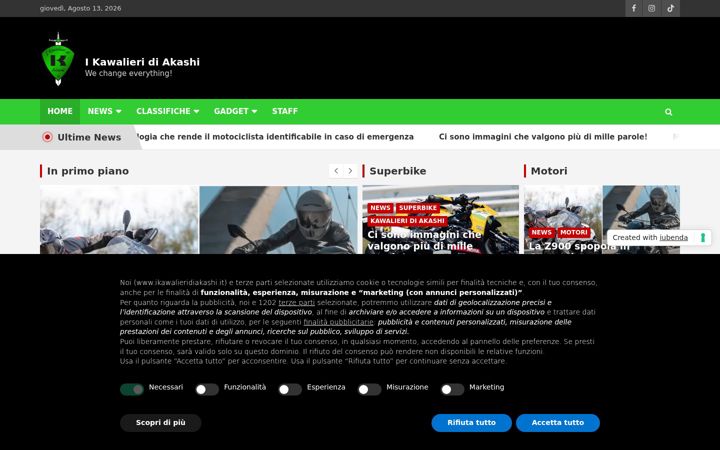Open the STAFF menu item
This screenshot has width=720, height=450.
[285, 111]
